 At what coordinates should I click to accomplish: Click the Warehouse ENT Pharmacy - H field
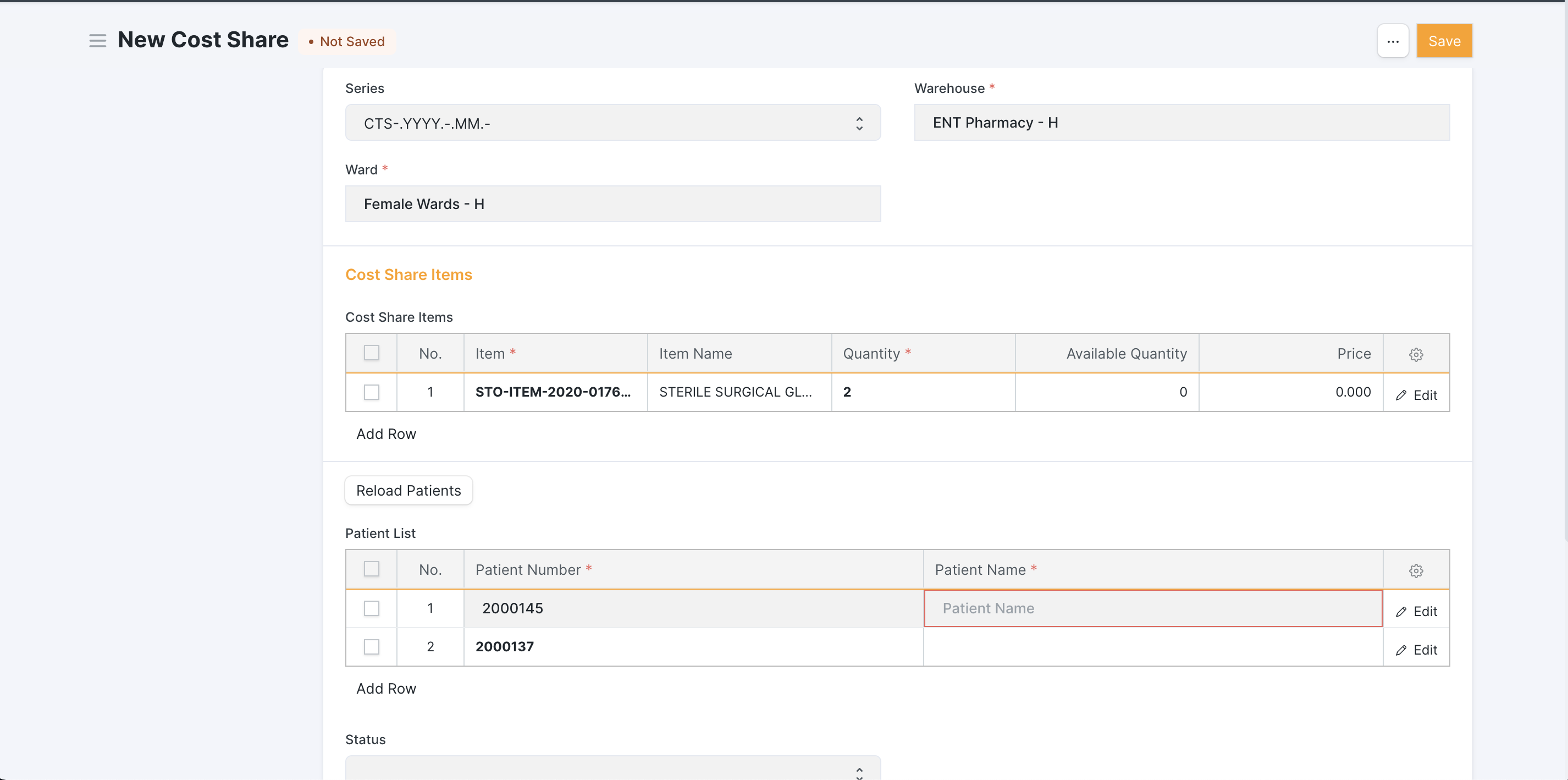pos(1181,122)
